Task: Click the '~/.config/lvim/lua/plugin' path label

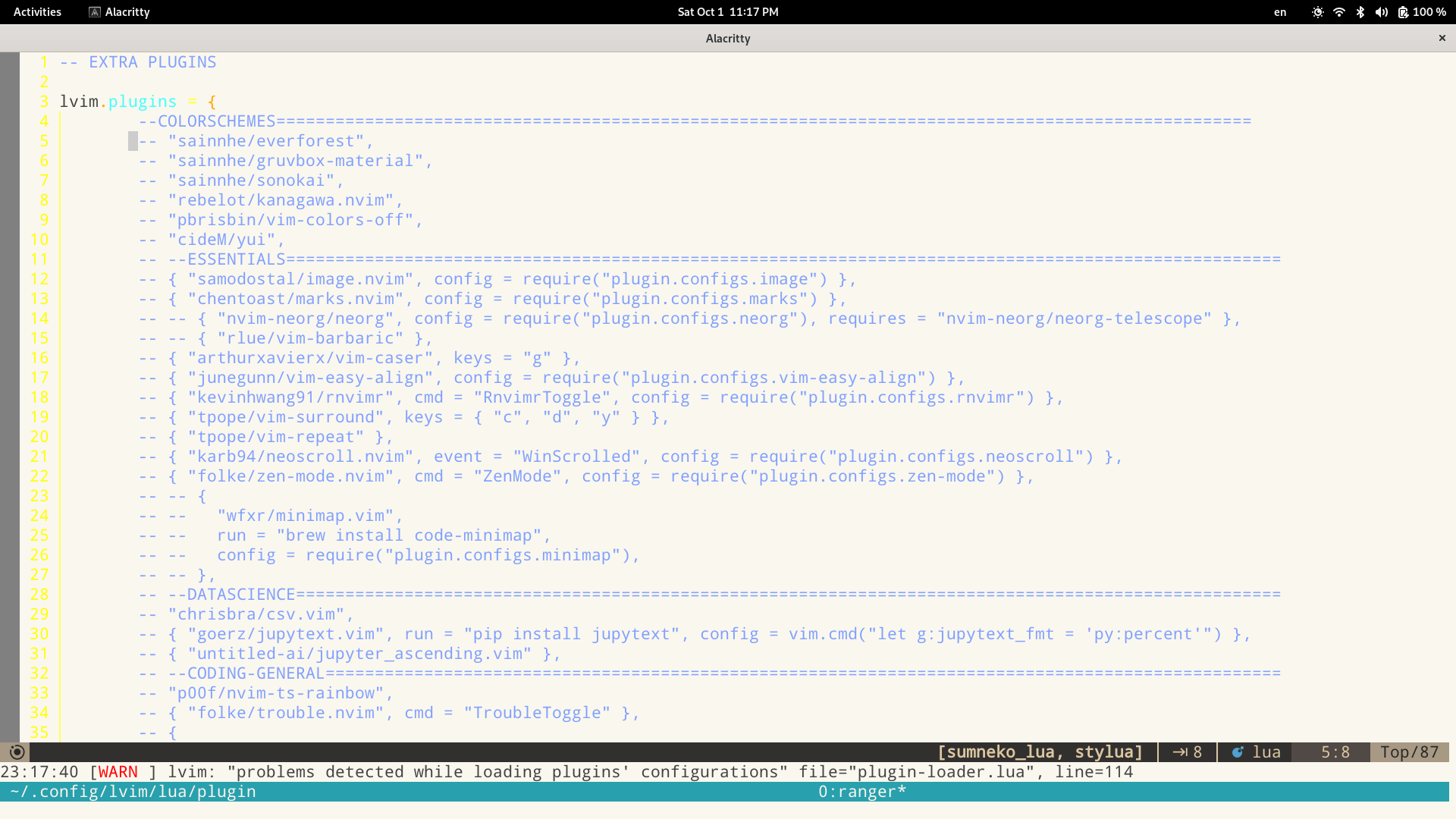Action: [129, 791]
